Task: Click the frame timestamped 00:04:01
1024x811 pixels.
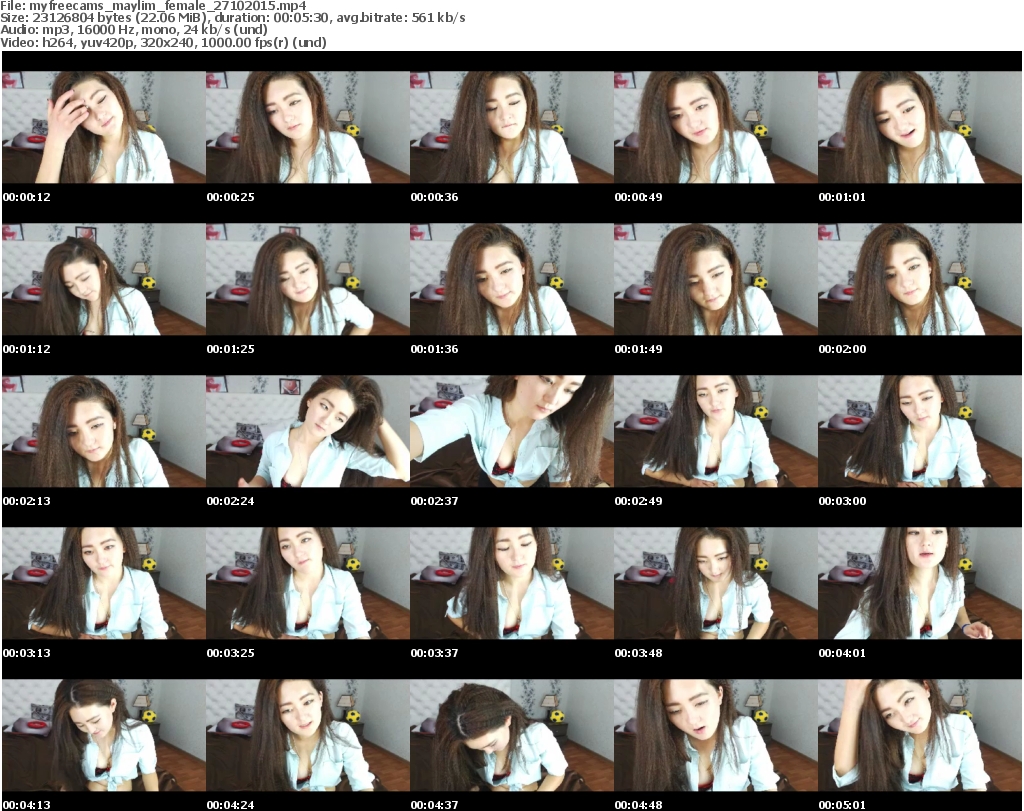Action: point(920,583)
